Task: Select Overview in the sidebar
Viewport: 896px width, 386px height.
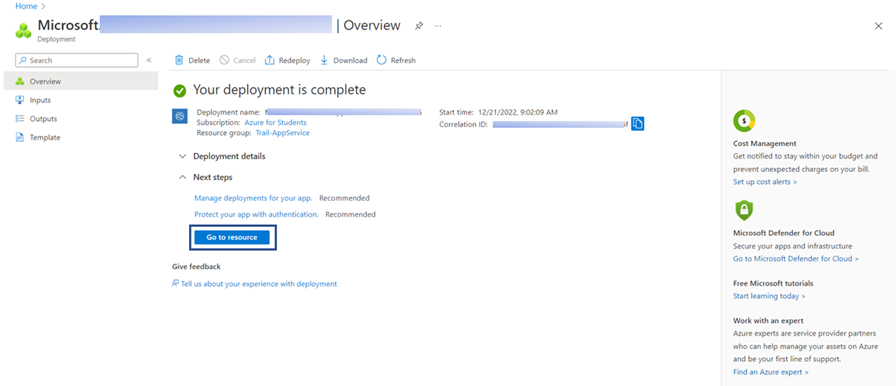Action: 81,81
